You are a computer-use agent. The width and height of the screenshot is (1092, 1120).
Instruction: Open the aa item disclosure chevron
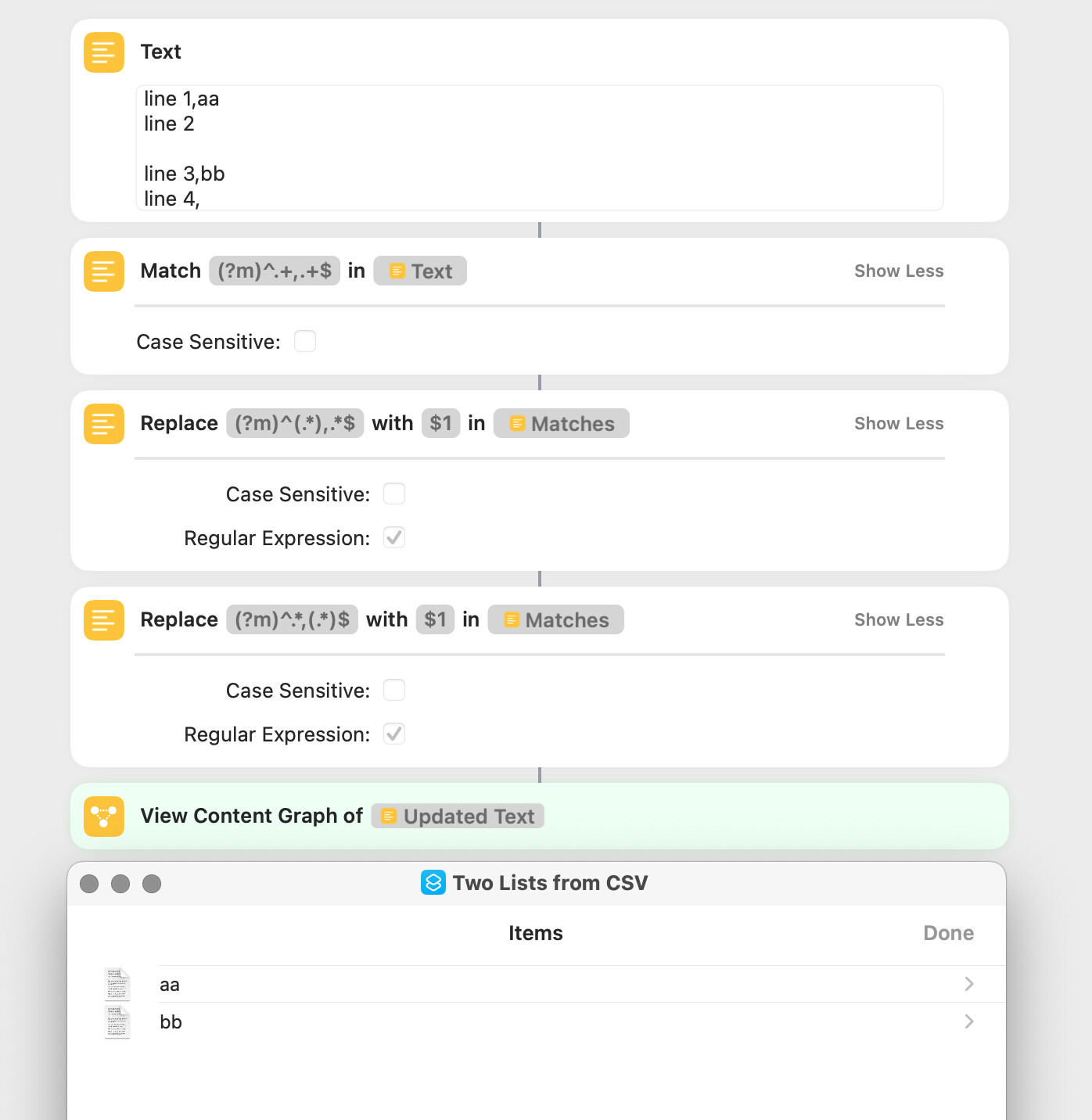969,985
